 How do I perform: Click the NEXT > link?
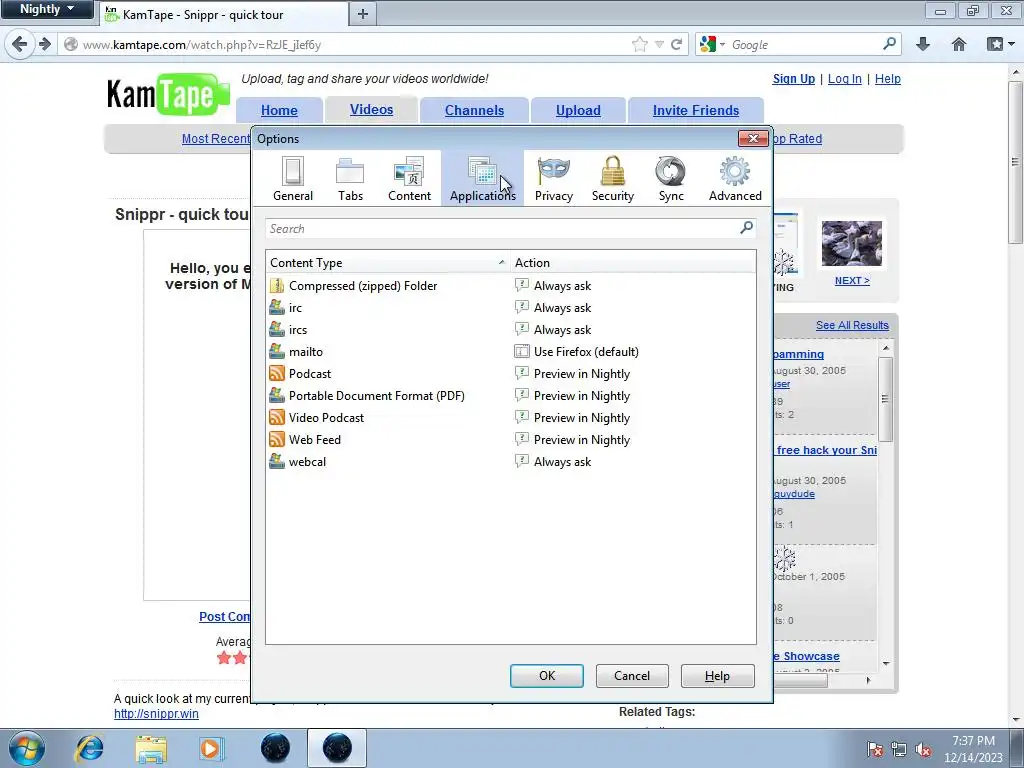click(x=852, y=281)
